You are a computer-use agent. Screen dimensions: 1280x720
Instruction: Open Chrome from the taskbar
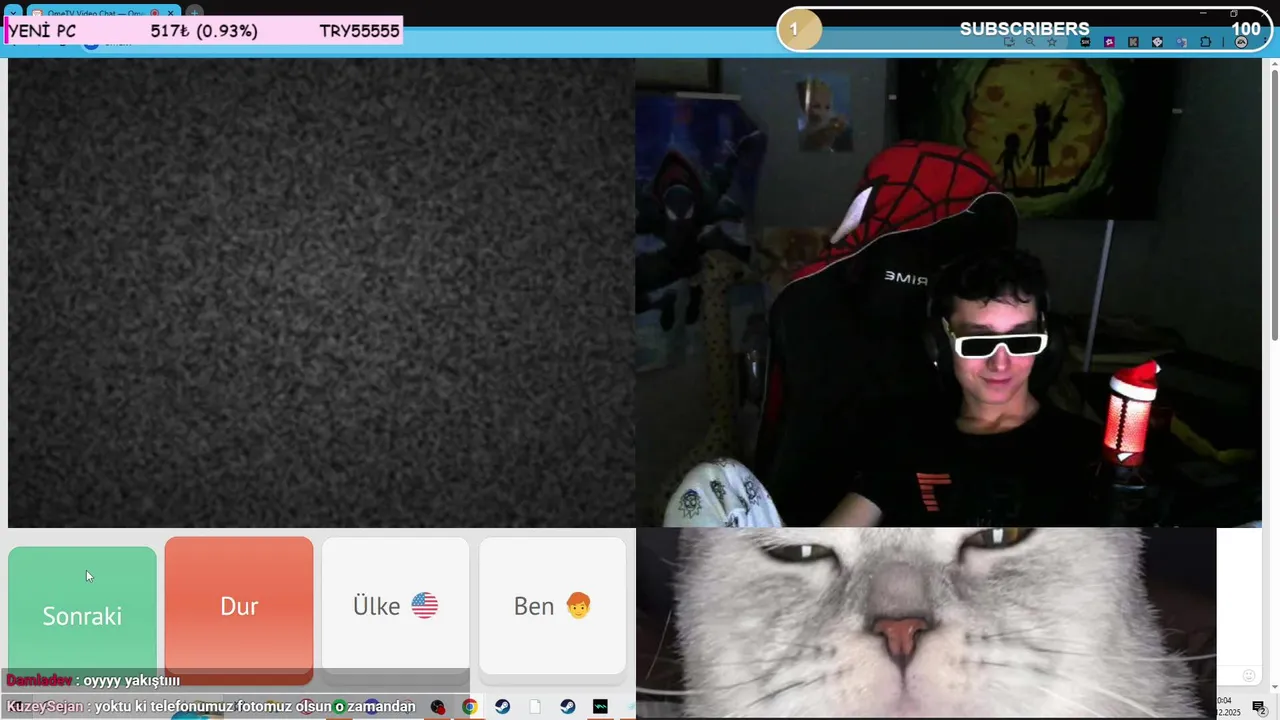(x=470, y=707)
